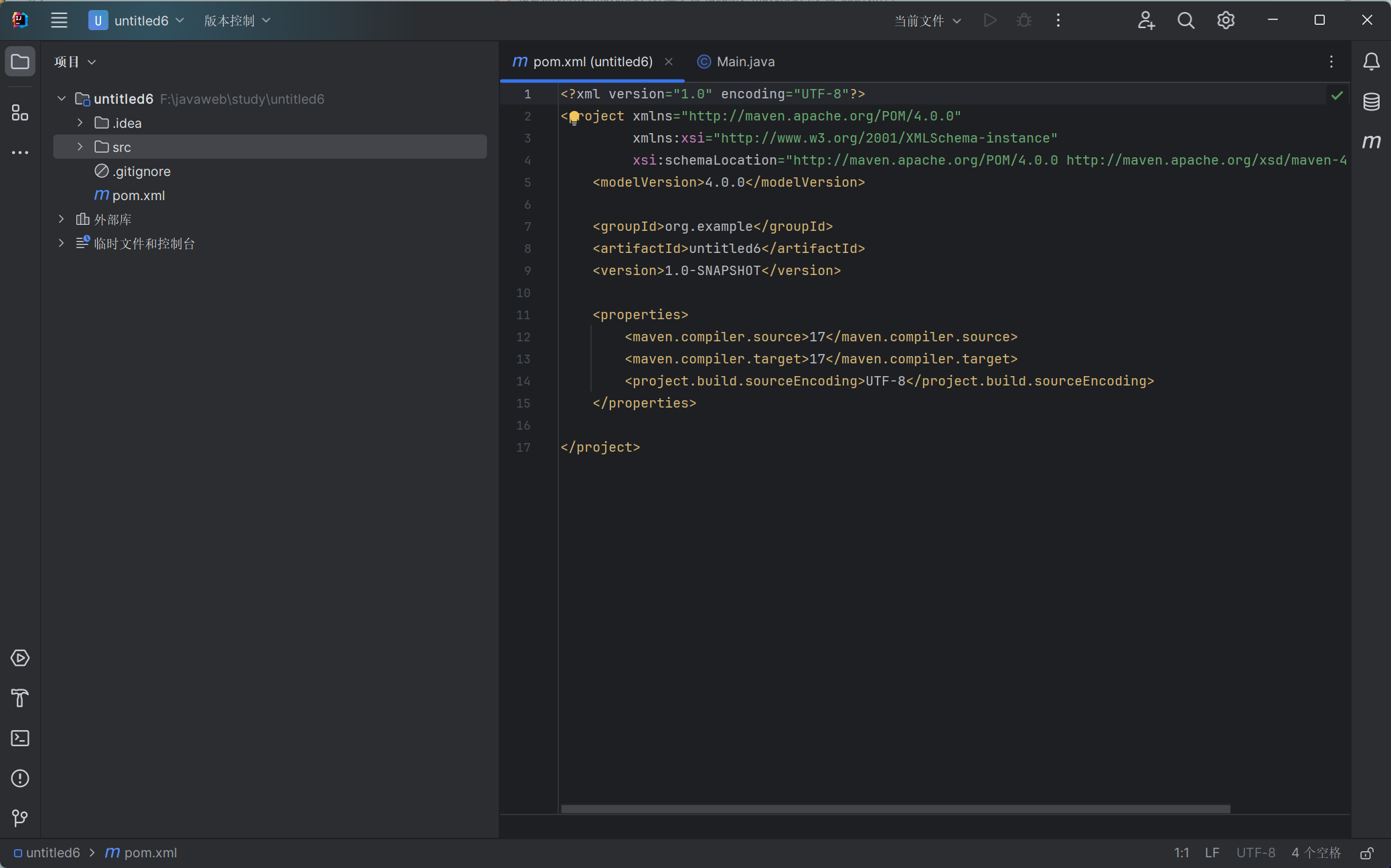
Task: Toggle read-only lock in status bar
Action: [1367, 853]
